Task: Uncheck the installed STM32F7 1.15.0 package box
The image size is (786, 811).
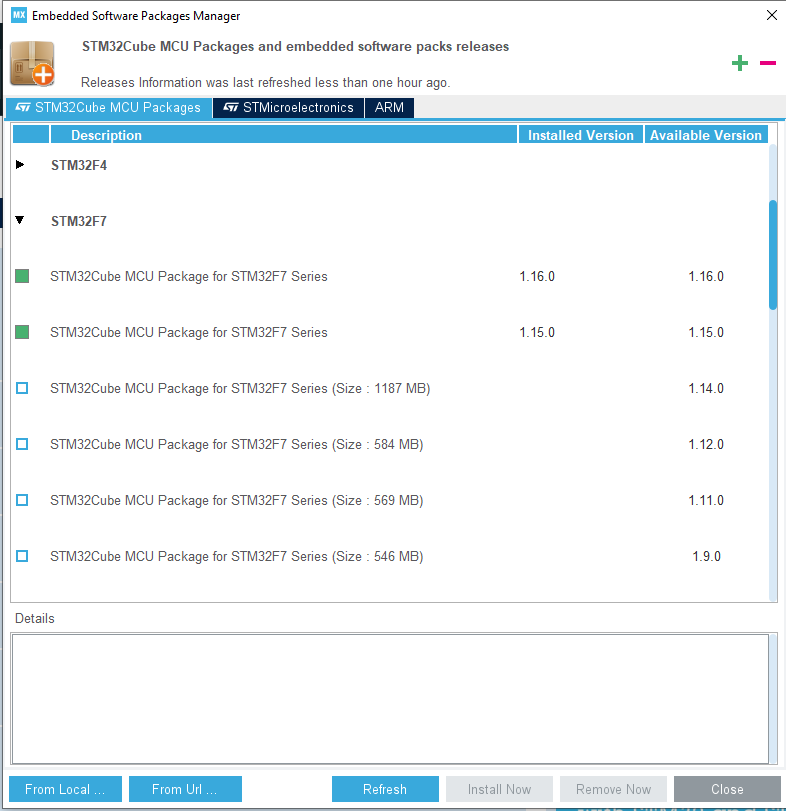Action: (22, 332)
